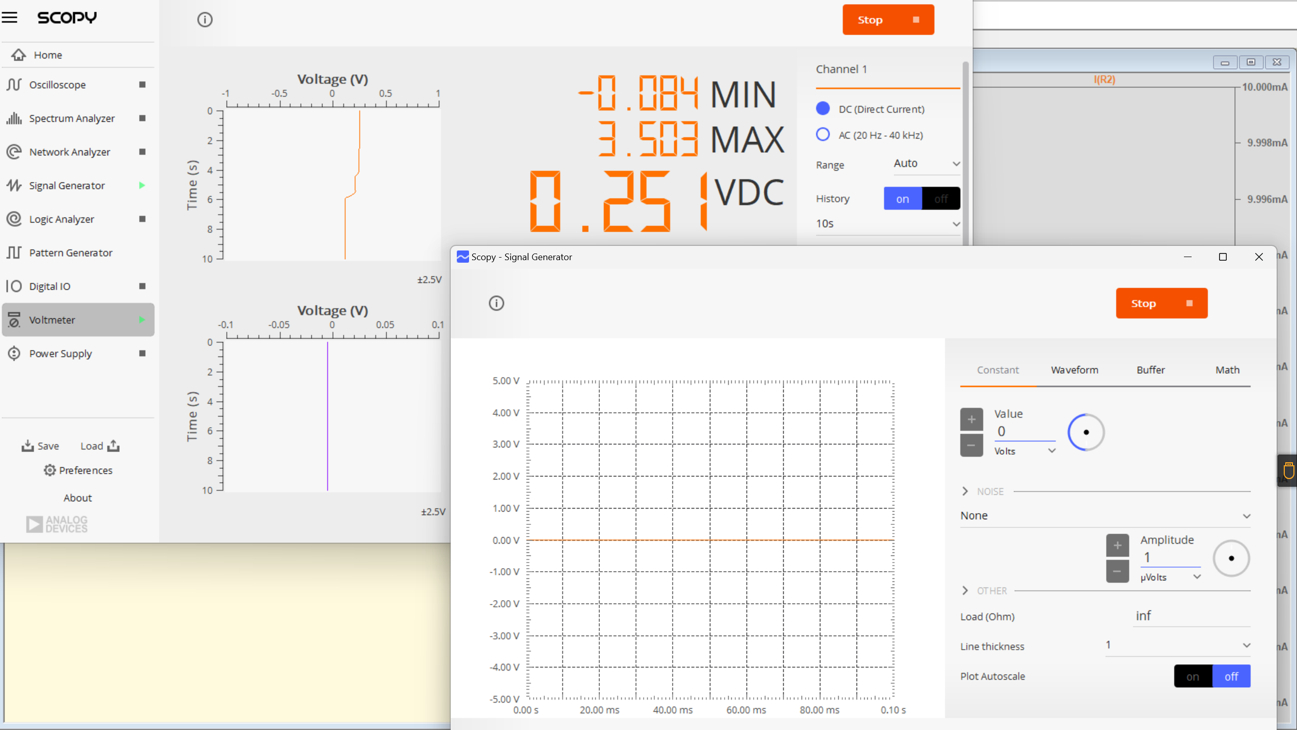Click the yellow side panel icon at right edge
Screen dimensions: 1299x730
(1288, 471)
